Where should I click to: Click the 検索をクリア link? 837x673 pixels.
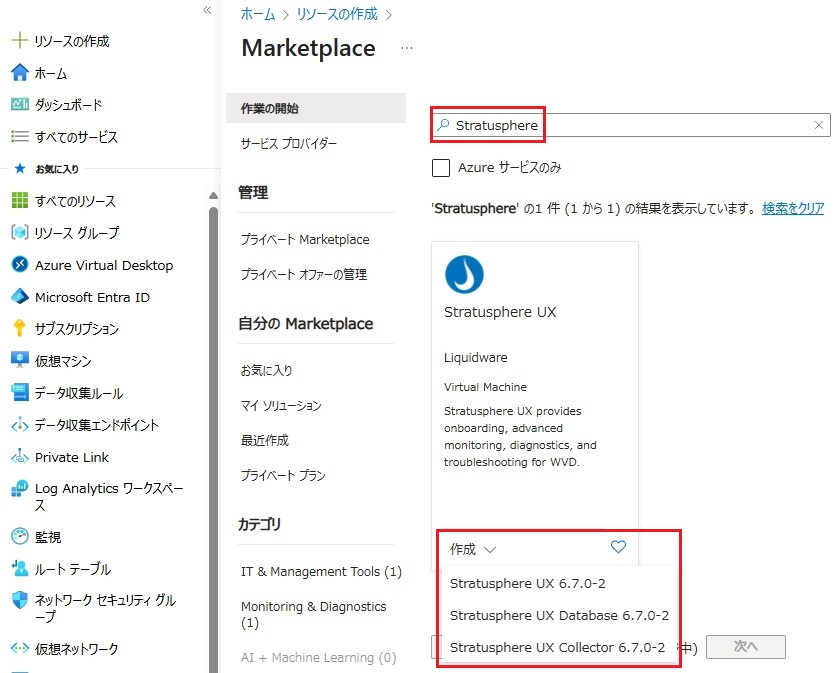(x=793, y=208)
